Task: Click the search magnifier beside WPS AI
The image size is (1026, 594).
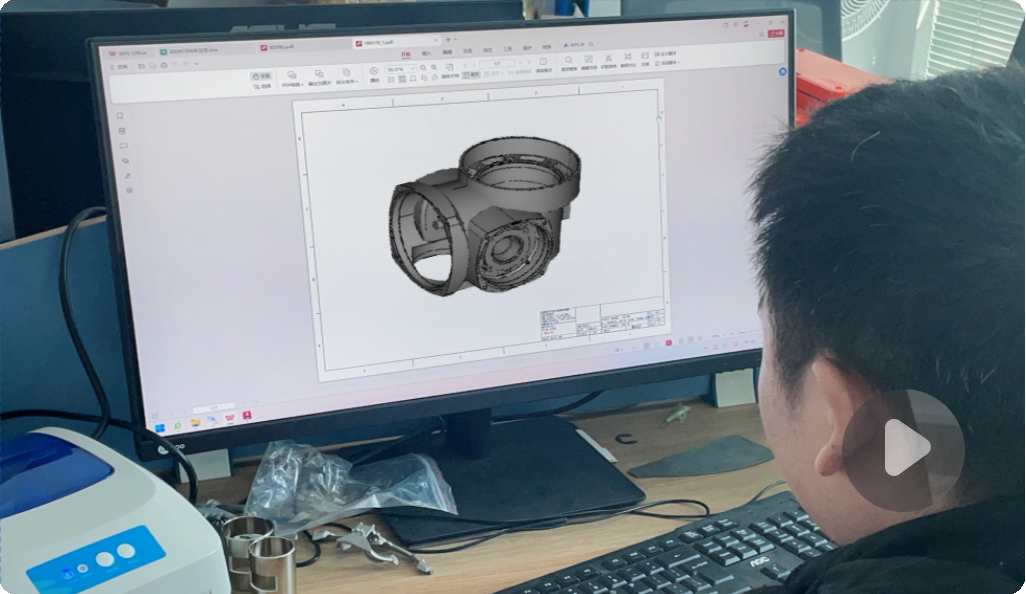Action: click(592, 44)
